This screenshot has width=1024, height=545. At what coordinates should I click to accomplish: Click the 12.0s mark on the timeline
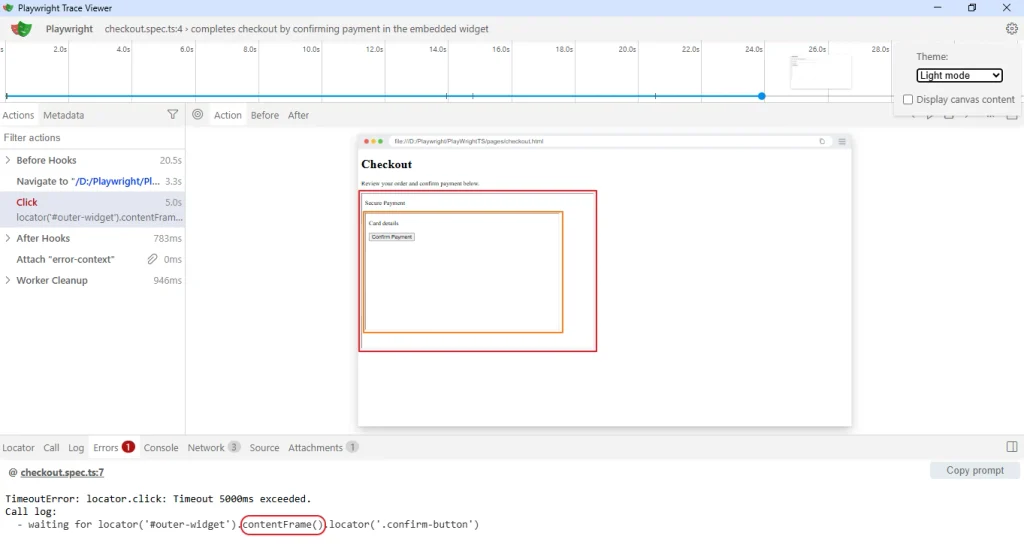pos(374,49)
